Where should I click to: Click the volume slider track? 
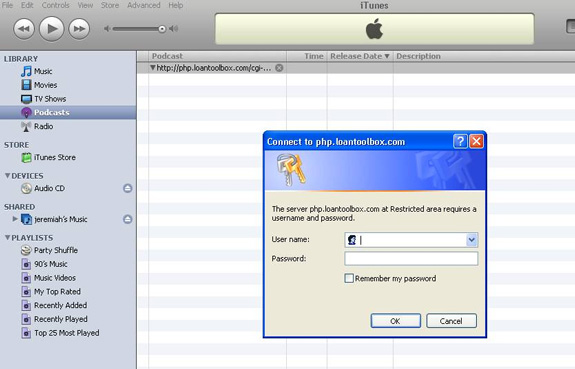[x=137, y=29]
